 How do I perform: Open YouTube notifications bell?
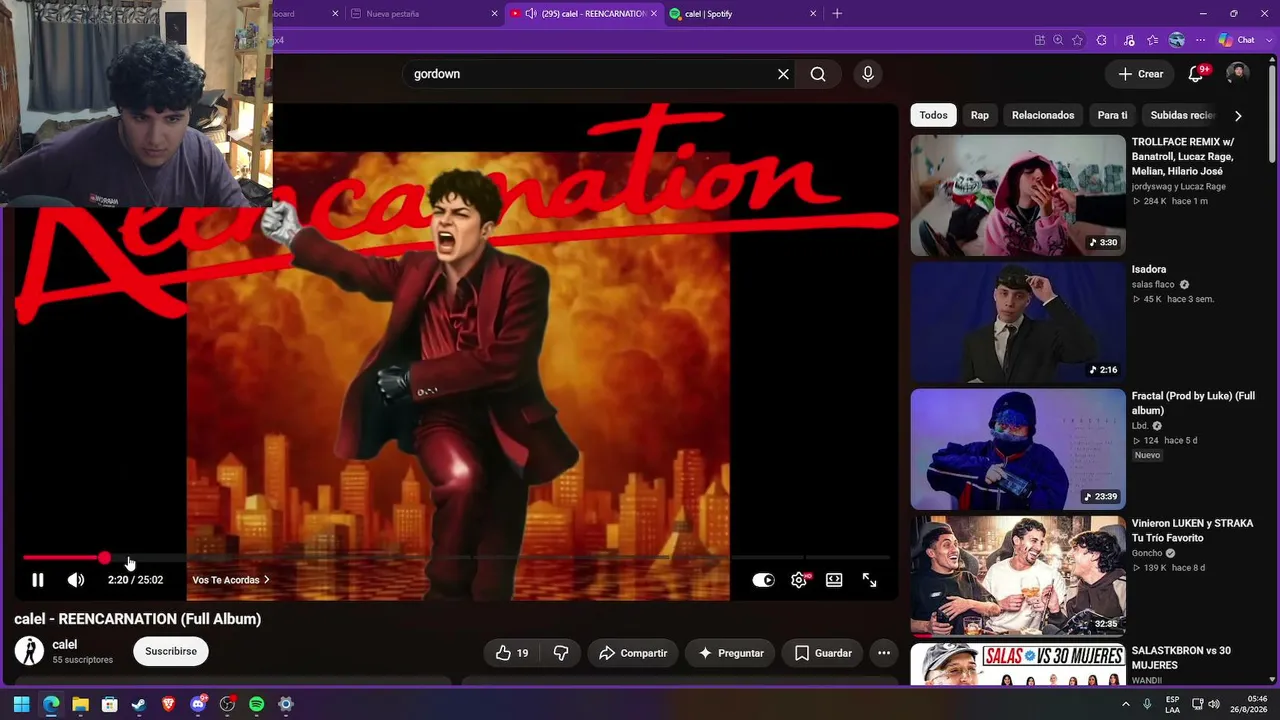point(1196,74)
